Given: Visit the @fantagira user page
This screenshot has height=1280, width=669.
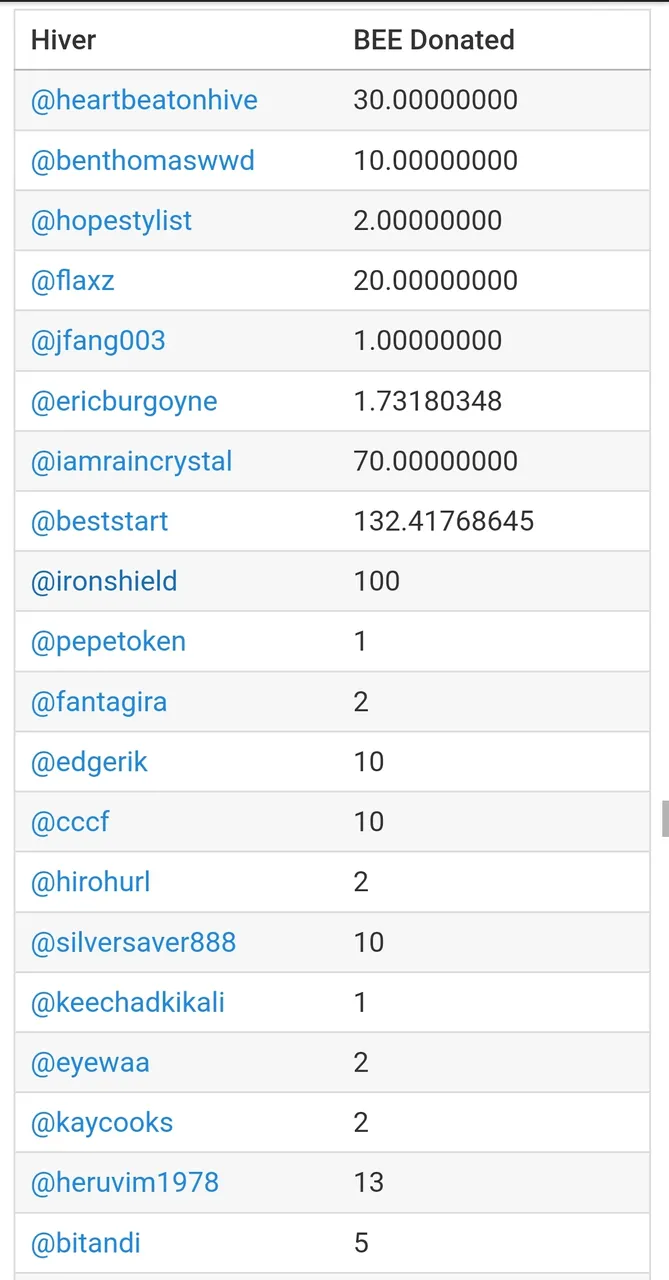Looking at the screenshot, I should (x=99, y=702).
